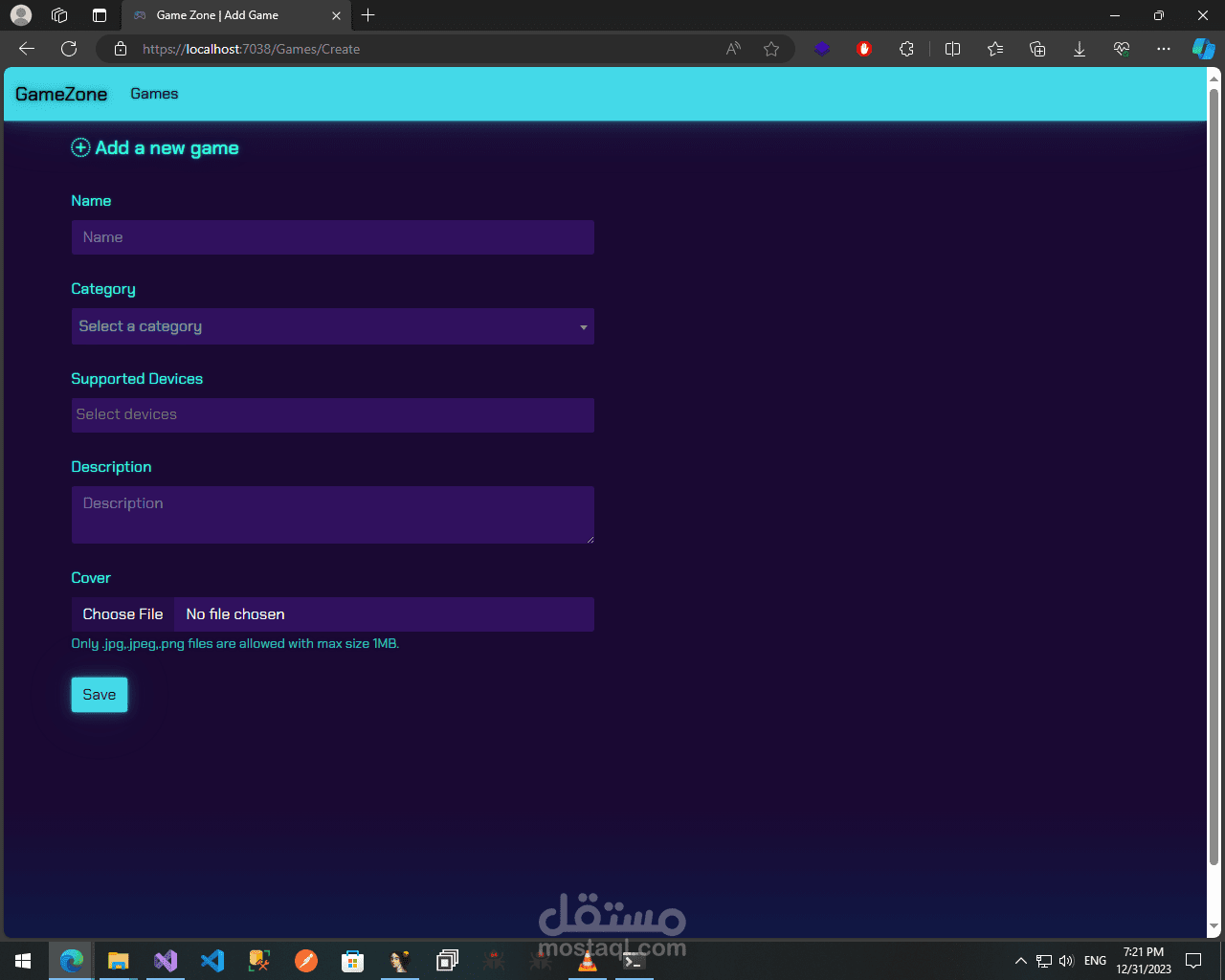Open the red stop-hand adblock extension
Viewport: 1225px width, 980px height.
[x=864, y=49]
